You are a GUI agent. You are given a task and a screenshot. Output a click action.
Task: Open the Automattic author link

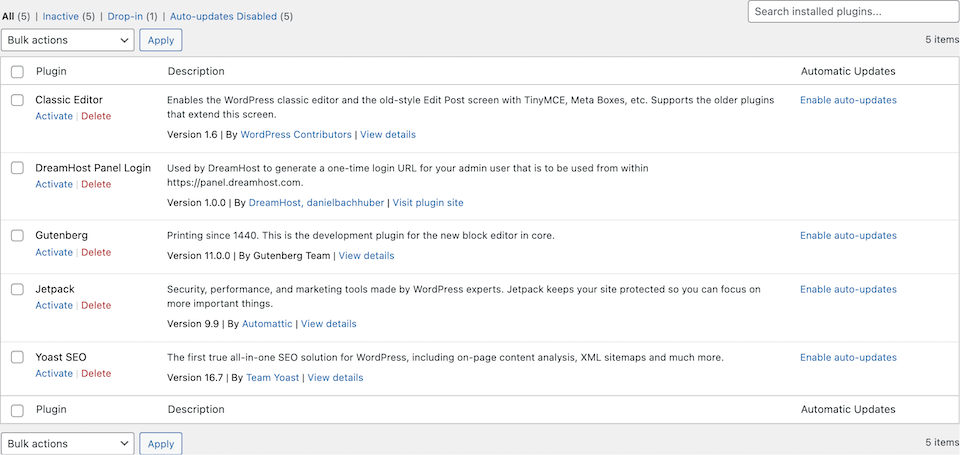267,324
